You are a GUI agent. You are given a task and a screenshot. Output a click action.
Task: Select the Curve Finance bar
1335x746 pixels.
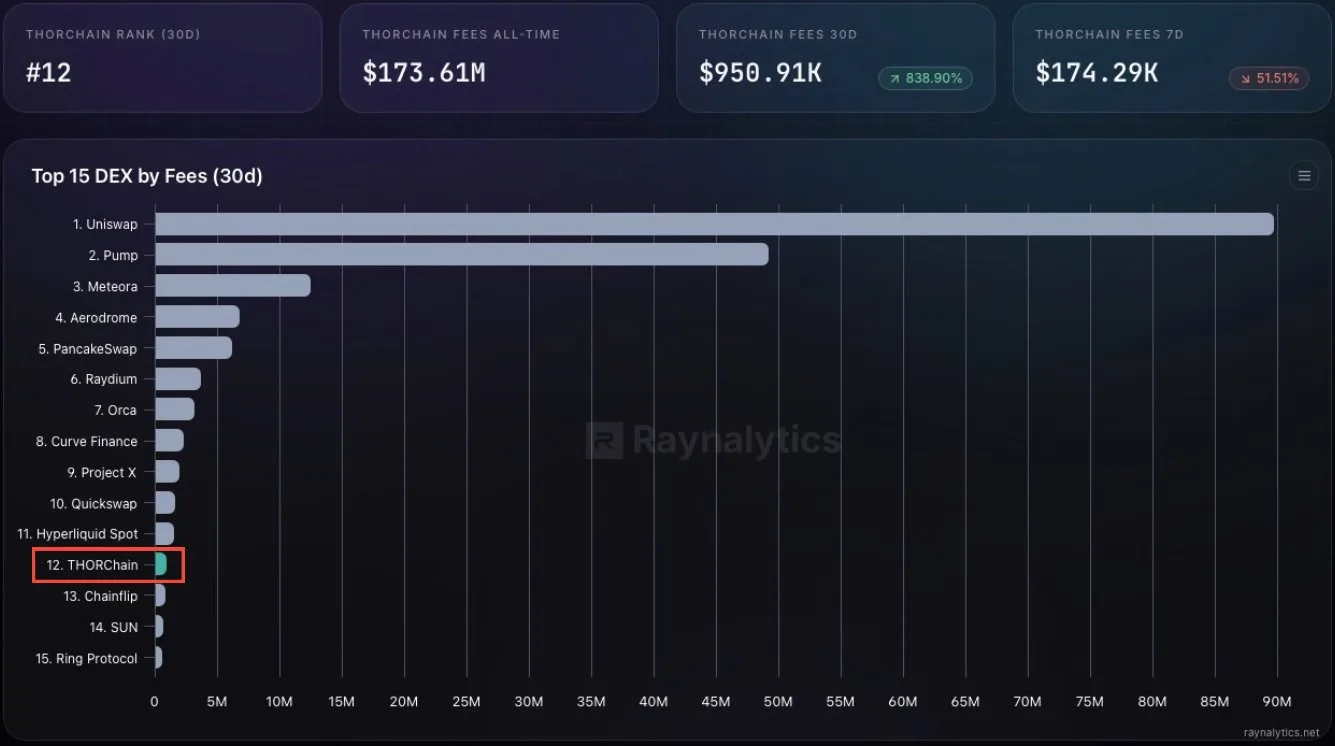pyautogui.click(x=169, y=441)
